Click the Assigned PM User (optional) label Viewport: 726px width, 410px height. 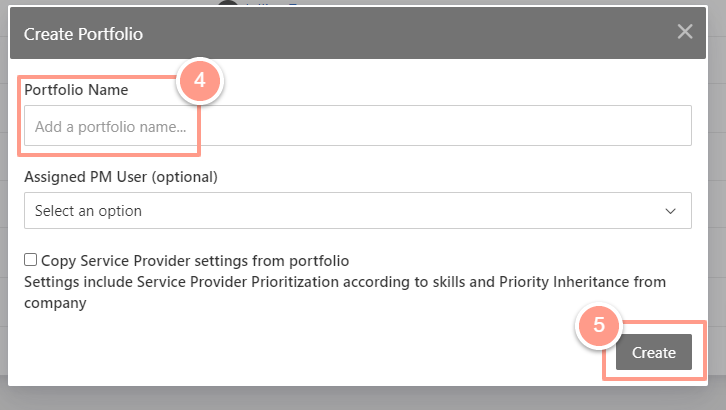[121, 177]
